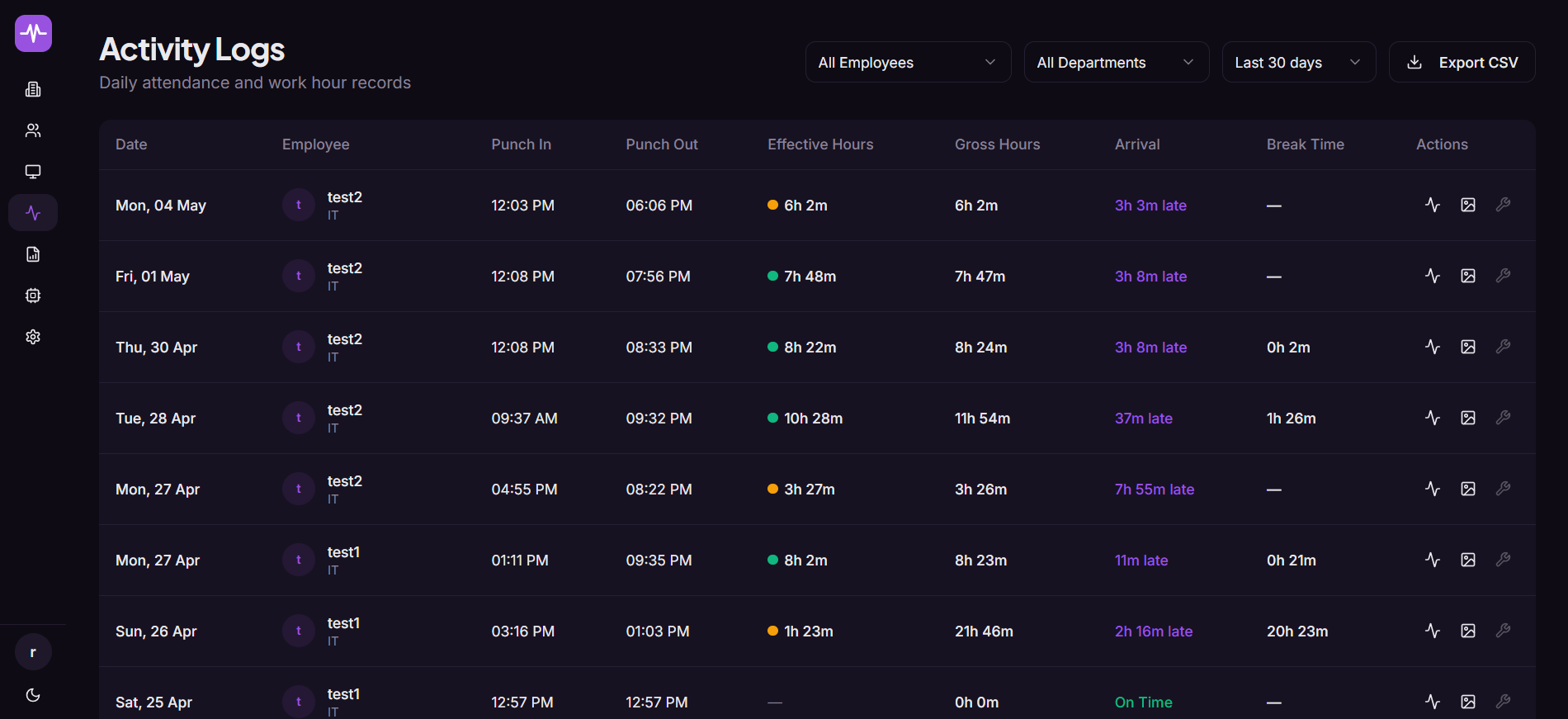Click the Date column header
This screenshot has height=719, width=1568.
click(x=131, y=144)
